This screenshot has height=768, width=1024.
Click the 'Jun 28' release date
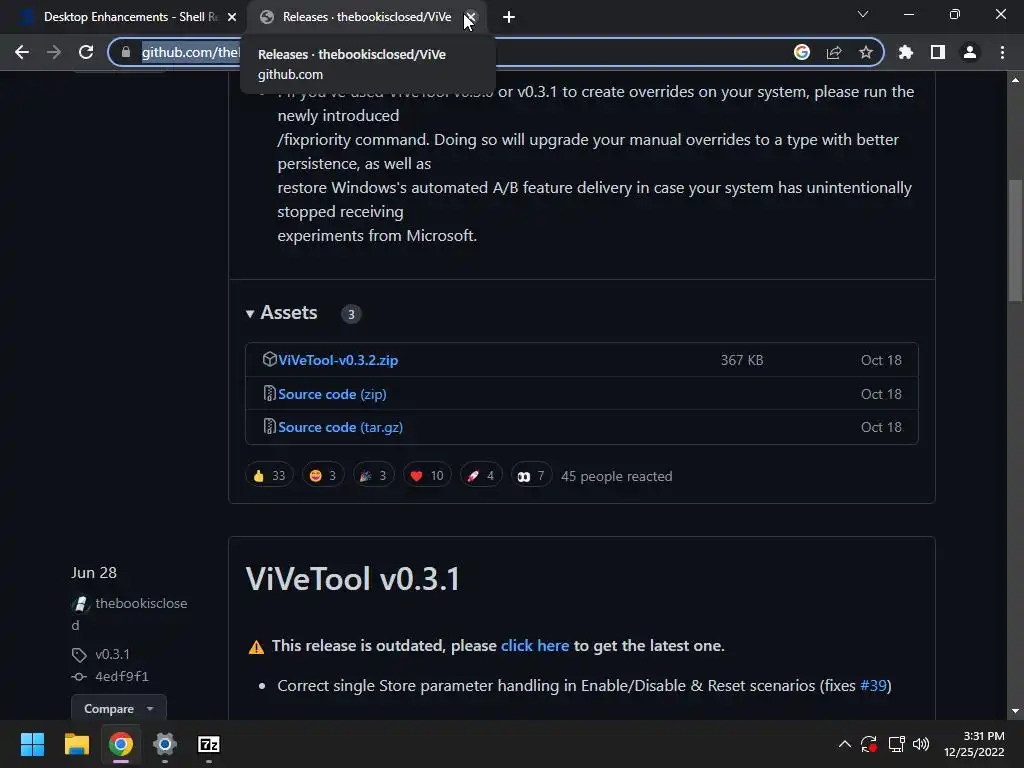pos(94,573)
